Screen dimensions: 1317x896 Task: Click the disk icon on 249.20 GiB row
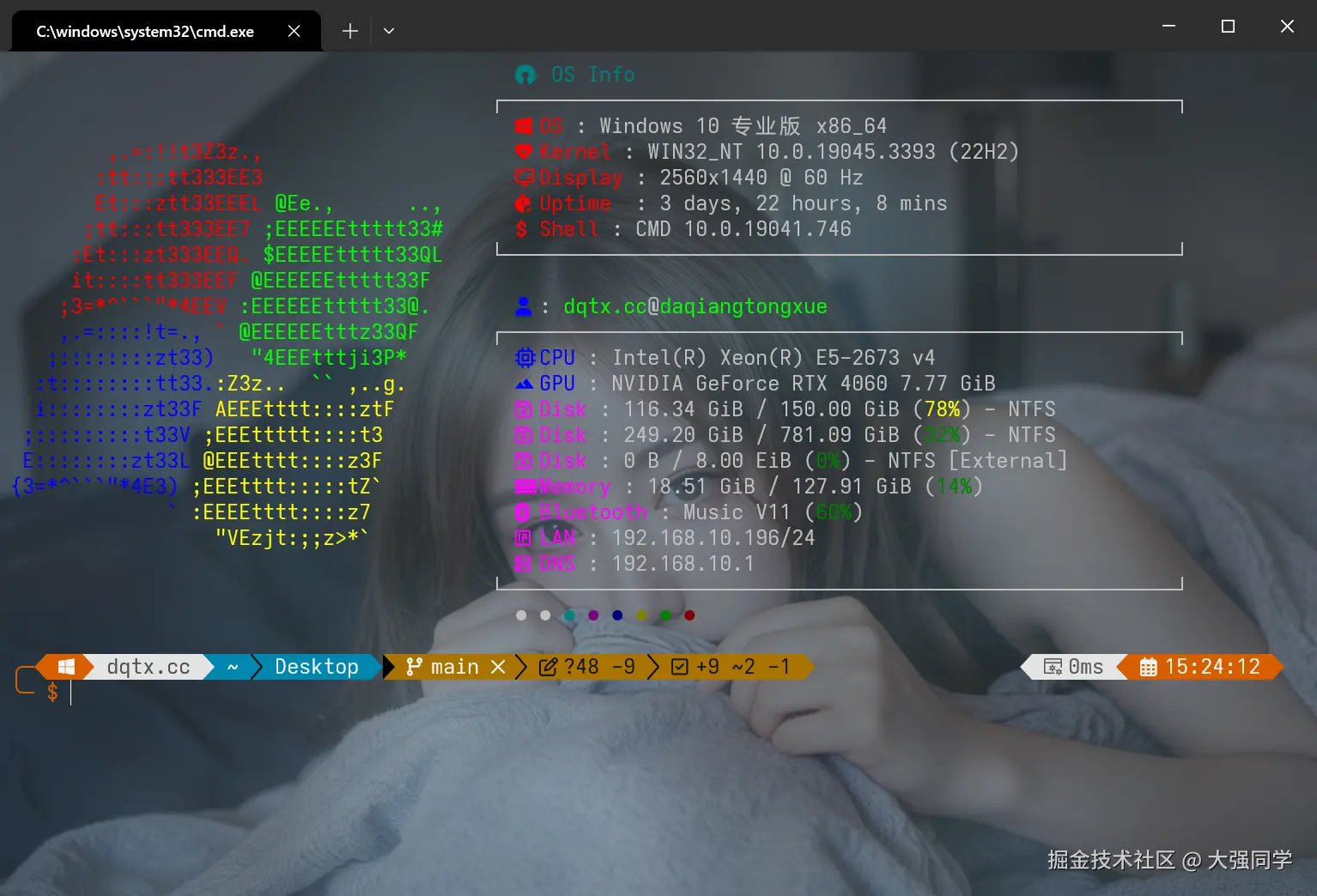coord(524,435)
